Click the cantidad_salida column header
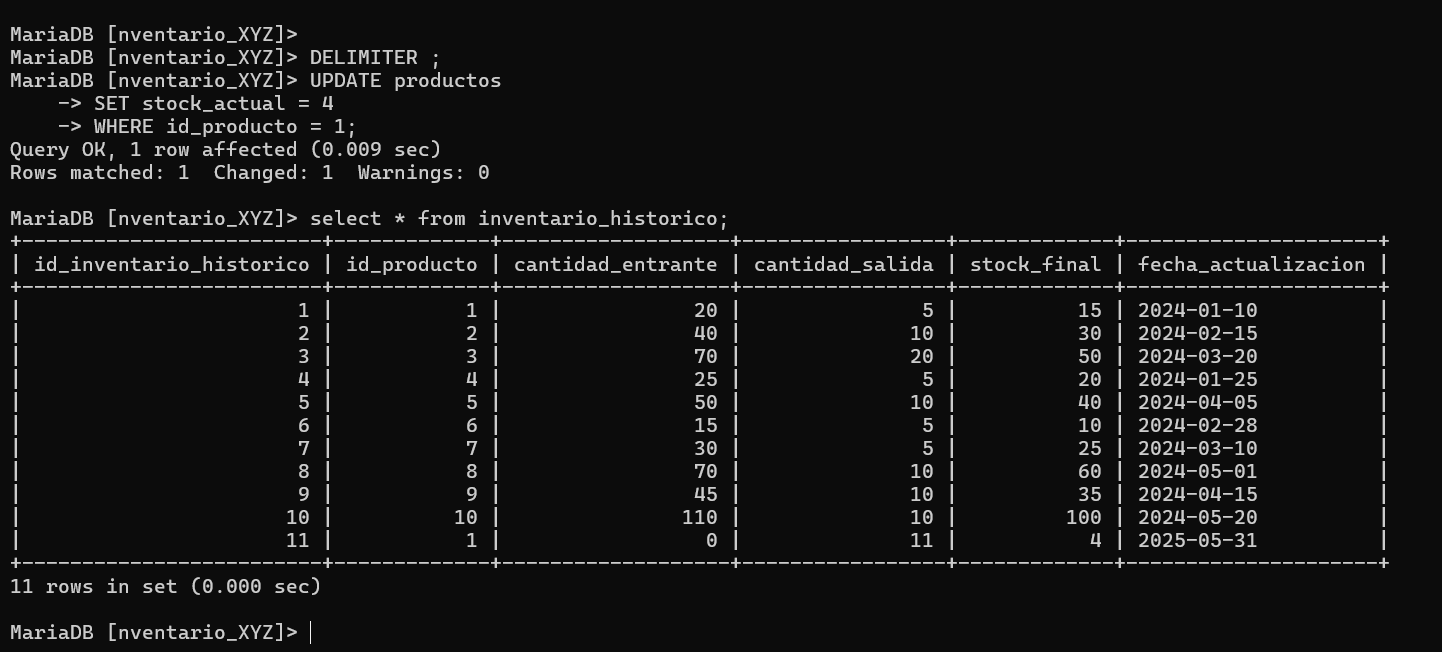Screen dimensions: 1442x652 pos(844,265)
